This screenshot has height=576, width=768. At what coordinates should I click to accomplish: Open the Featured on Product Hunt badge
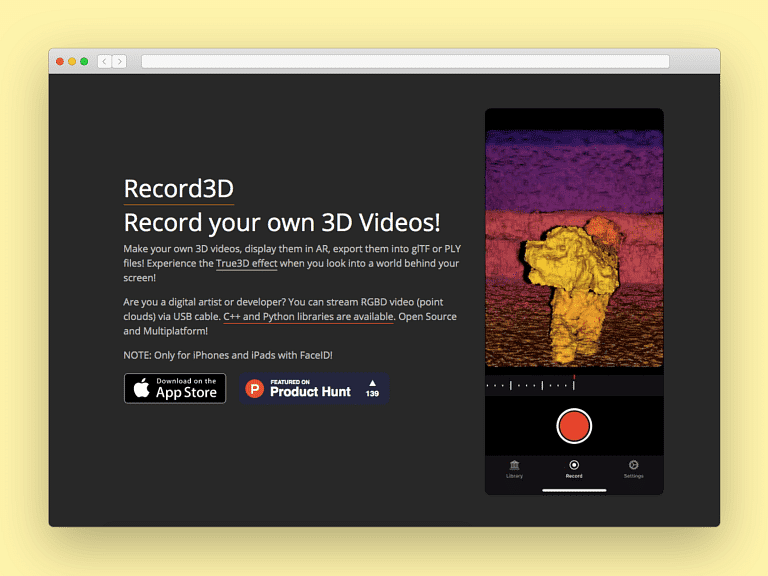click(x=313, y=389)
